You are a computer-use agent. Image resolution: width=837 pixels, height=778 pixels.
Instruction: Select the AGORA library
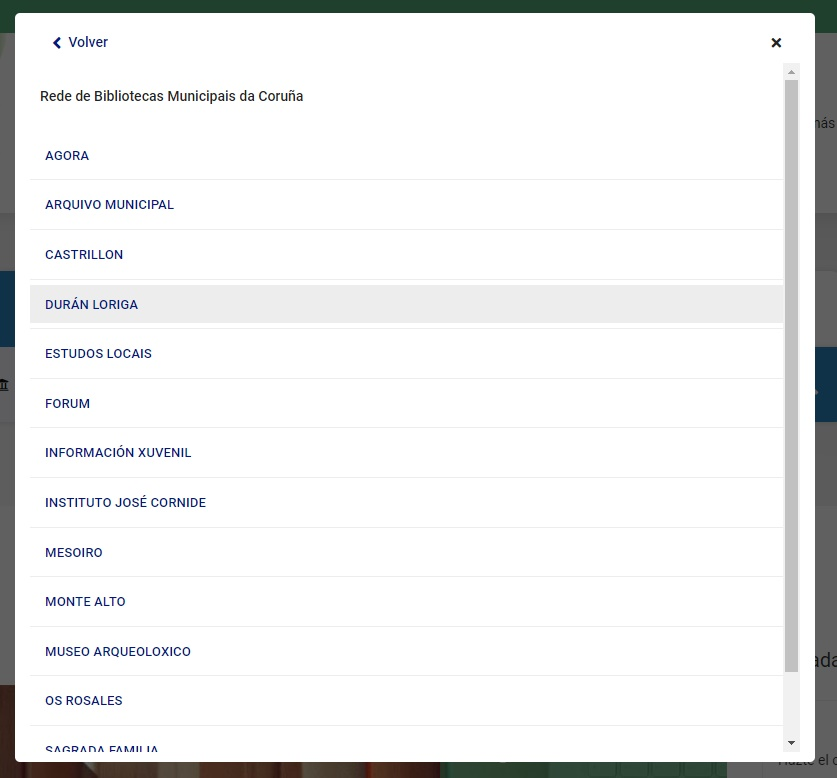67,156
